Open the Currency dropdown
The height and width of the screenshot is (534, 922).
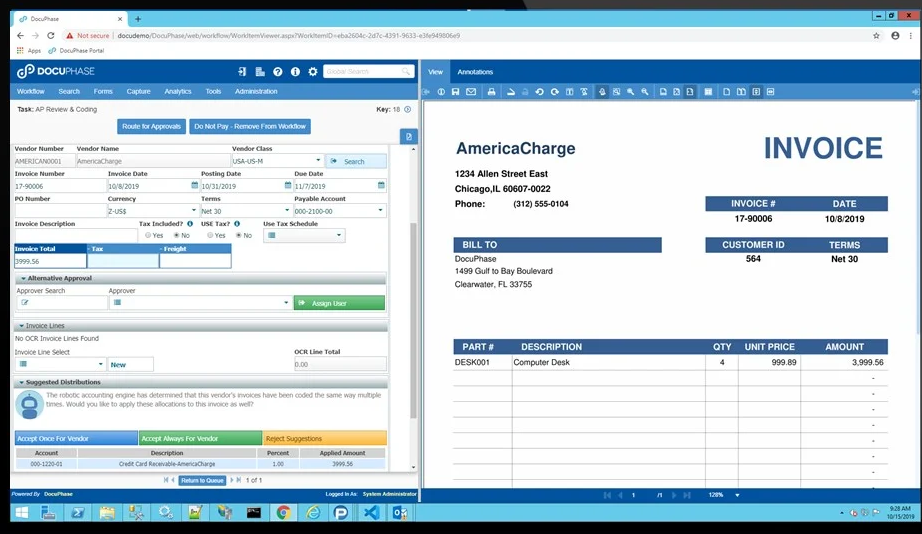pos(193,211)
